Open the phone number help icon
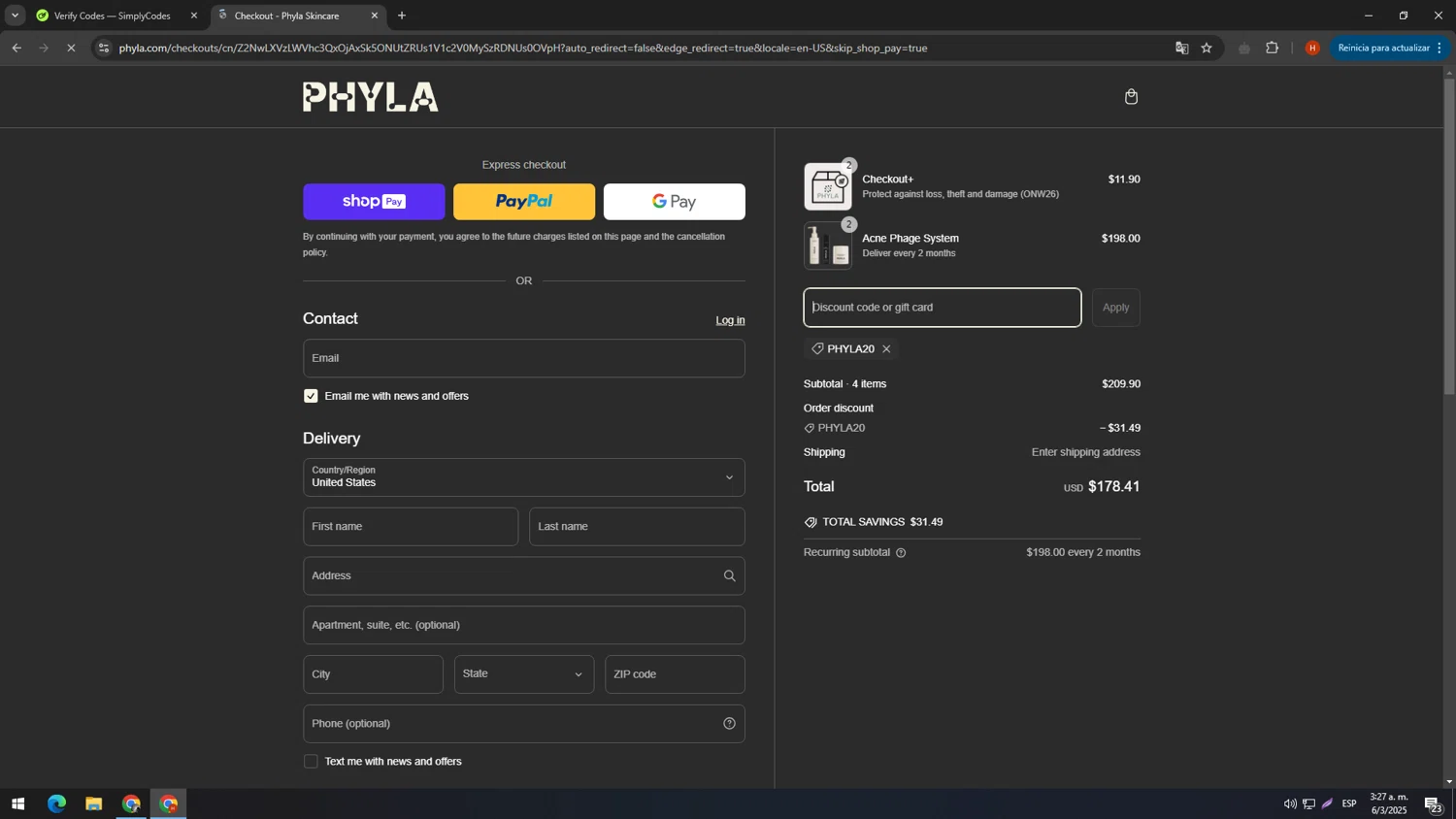Screen dimensions: 1456x819 tap(729, 724)
